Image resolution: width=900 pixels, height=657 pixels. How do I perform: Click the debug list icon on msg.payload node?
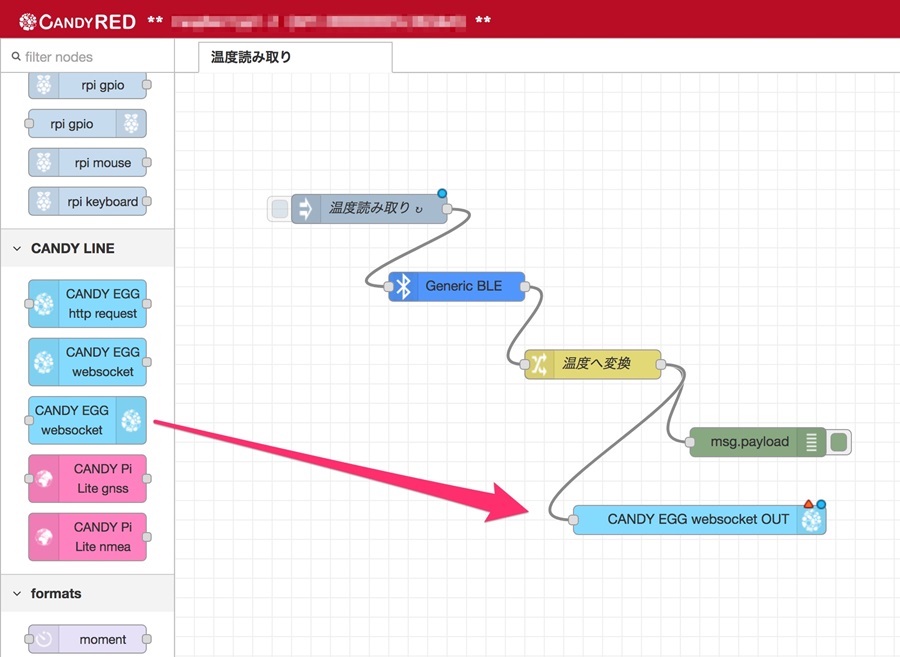click(811, 442)
